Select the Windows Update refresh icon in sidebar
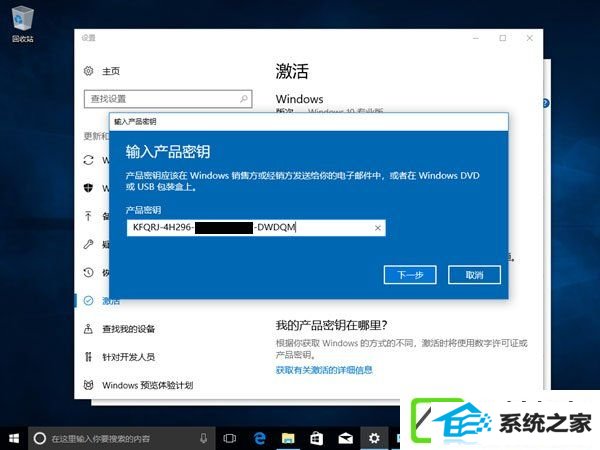The width and height of the screenshot is (600, 450). pos(88,160)
